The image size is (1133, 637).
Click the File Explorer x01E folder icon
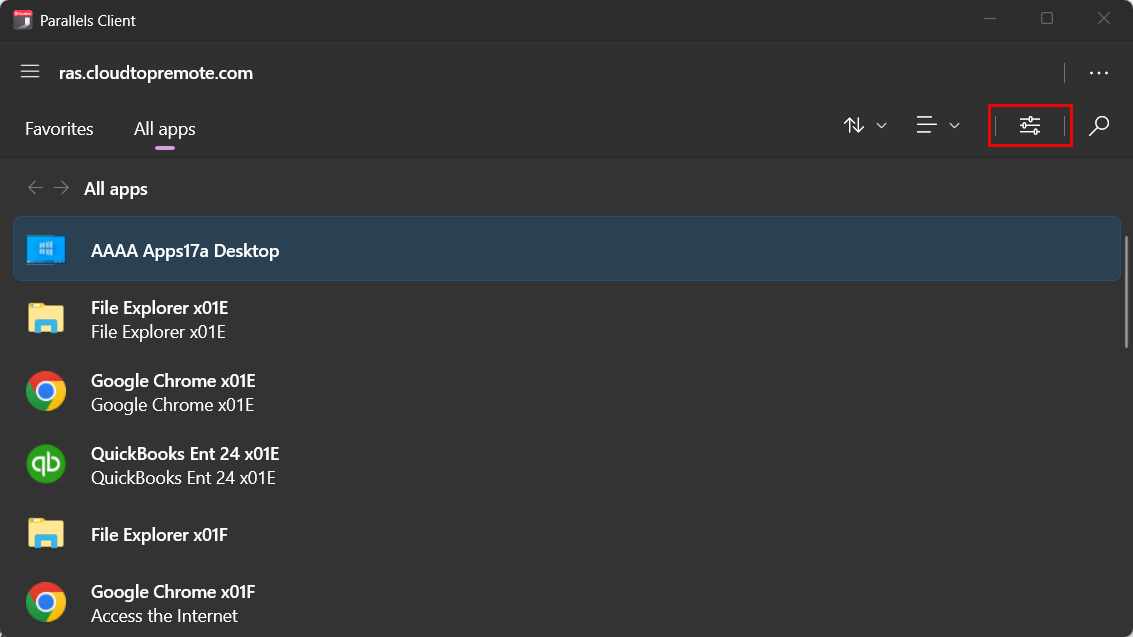[46, 319]
